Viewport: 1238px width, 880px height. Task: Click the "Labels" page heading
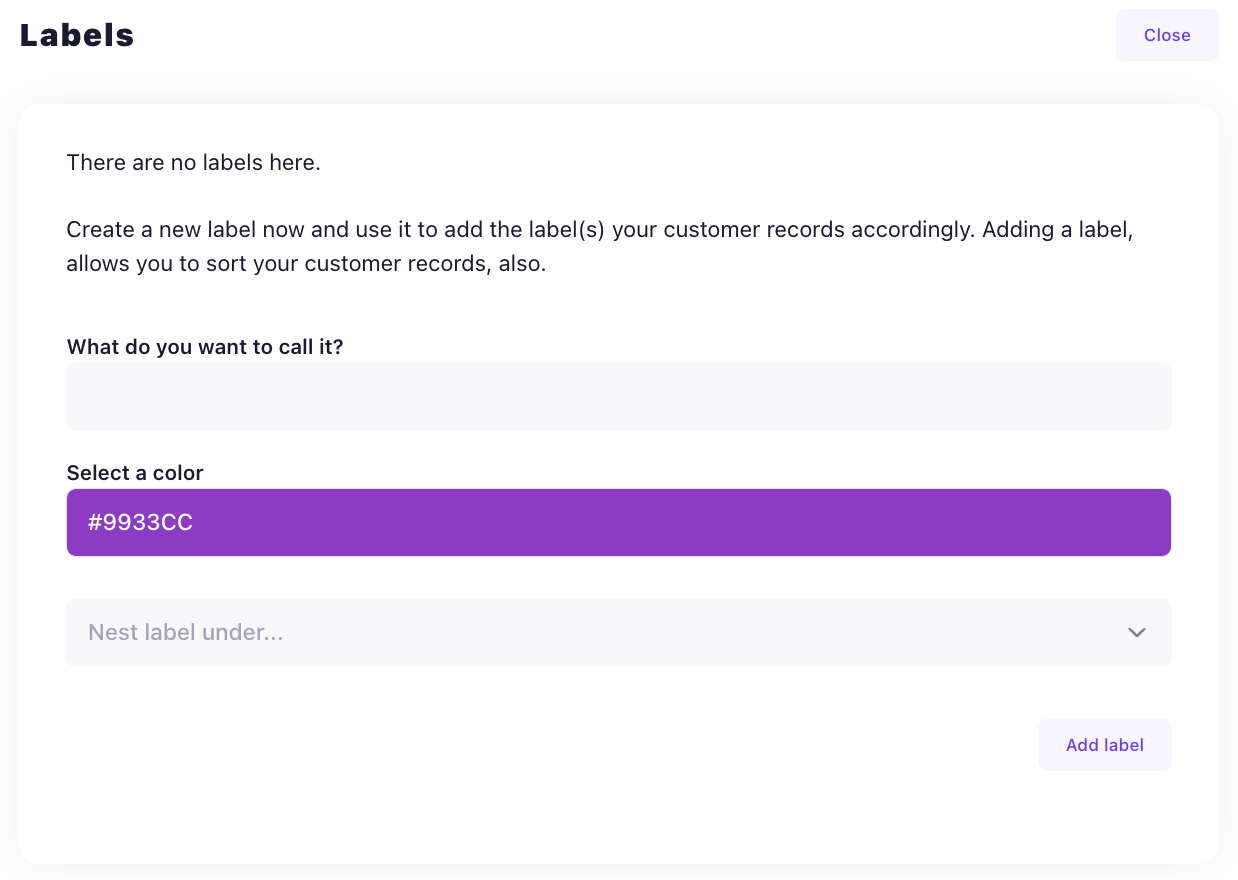click(77, 35)
